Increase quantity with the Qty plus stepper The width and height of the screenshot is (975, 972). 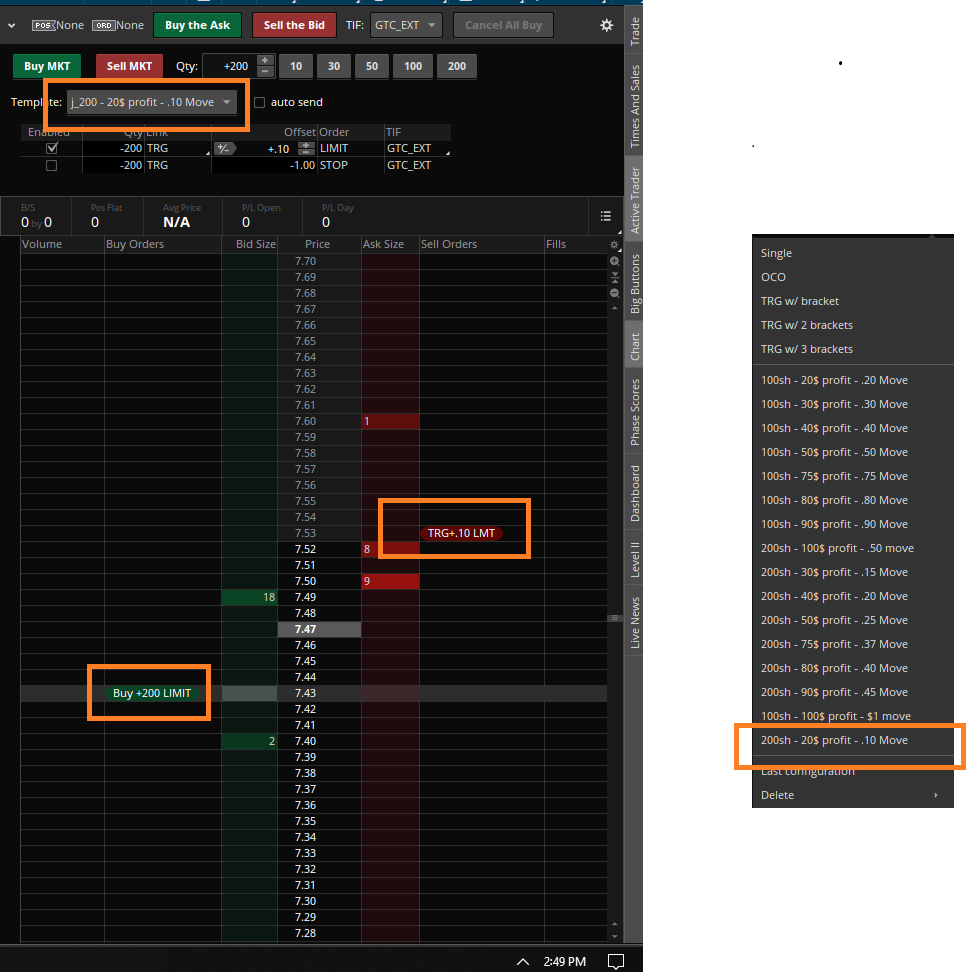coord(265,61)
